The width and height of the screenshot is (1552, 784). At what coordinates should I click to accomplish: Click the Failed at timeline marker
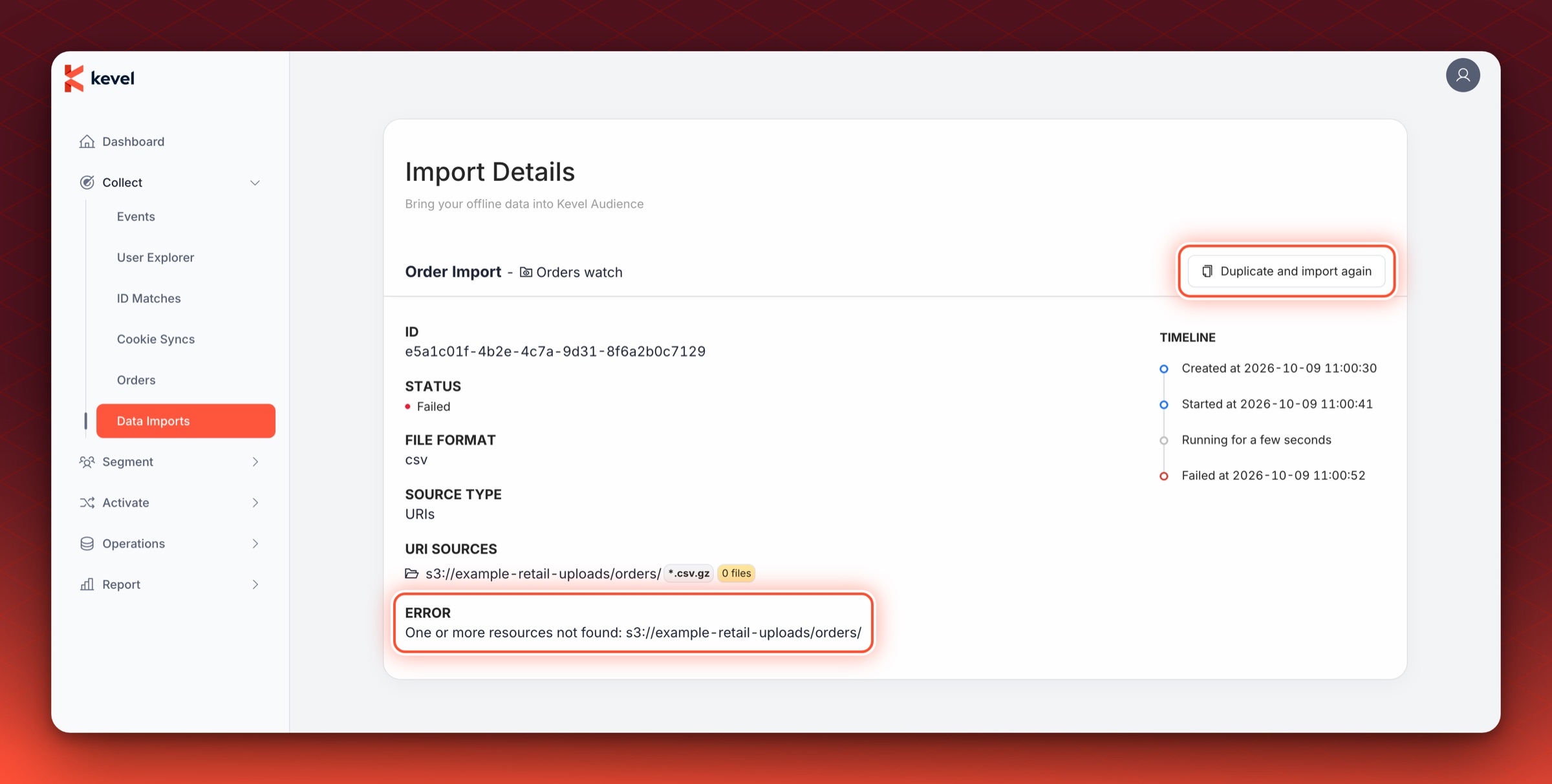(x=1163, y=476)
